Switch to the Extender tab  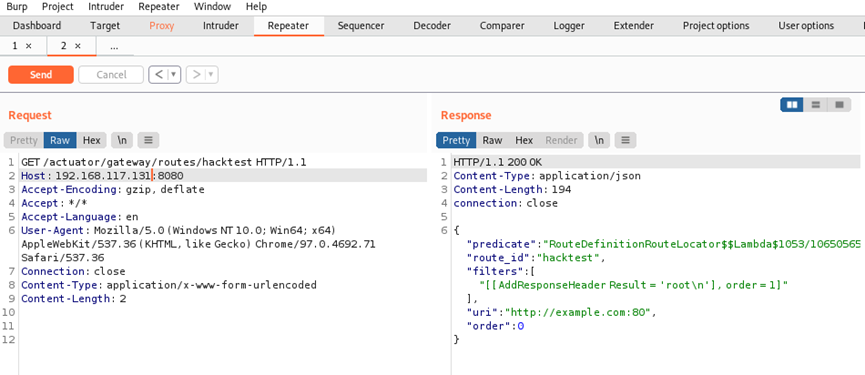(633, 26)
